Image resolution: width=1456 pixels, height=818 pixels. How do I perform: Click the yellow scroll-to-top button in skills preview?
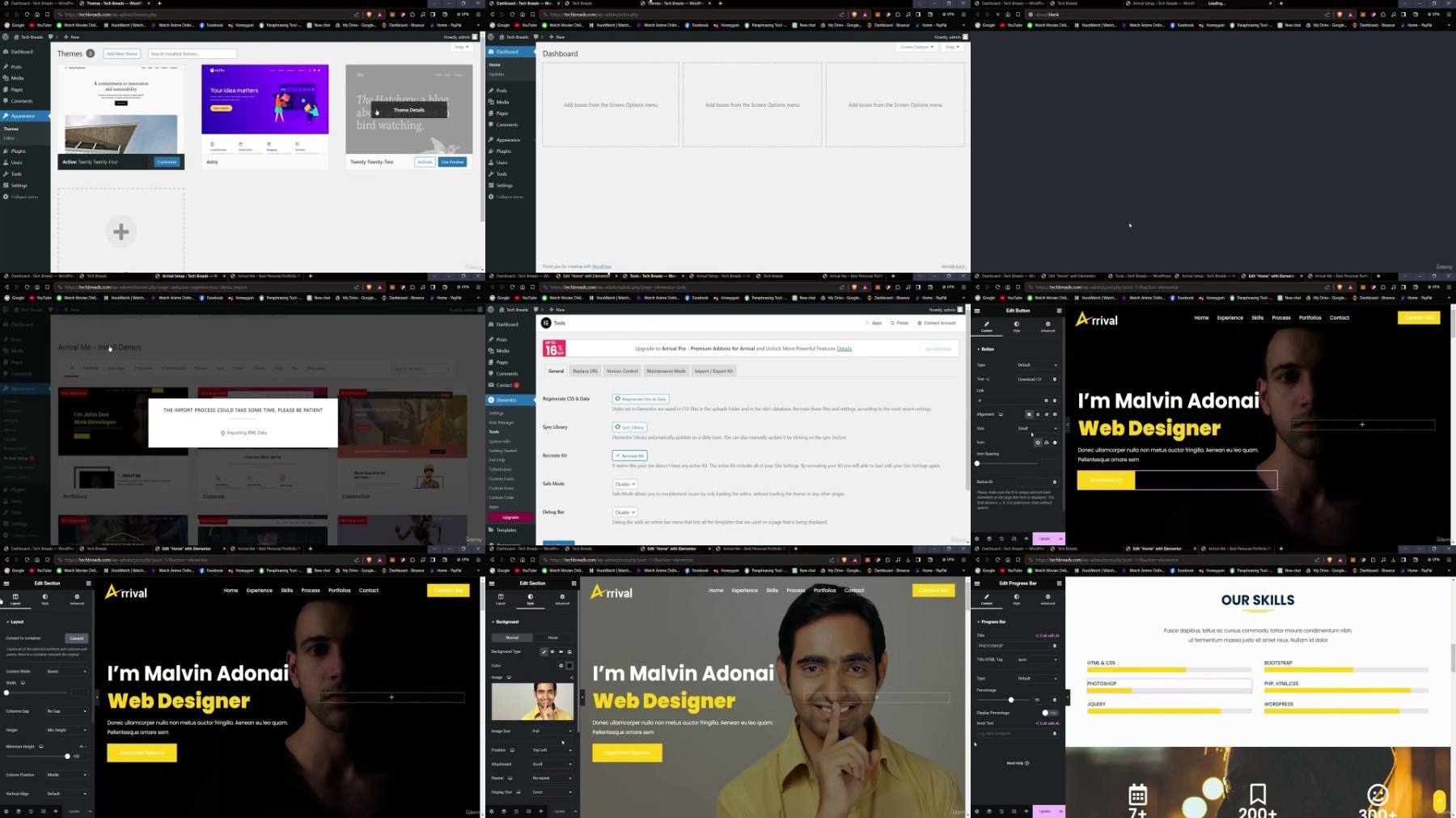[x=1439, y=800]
